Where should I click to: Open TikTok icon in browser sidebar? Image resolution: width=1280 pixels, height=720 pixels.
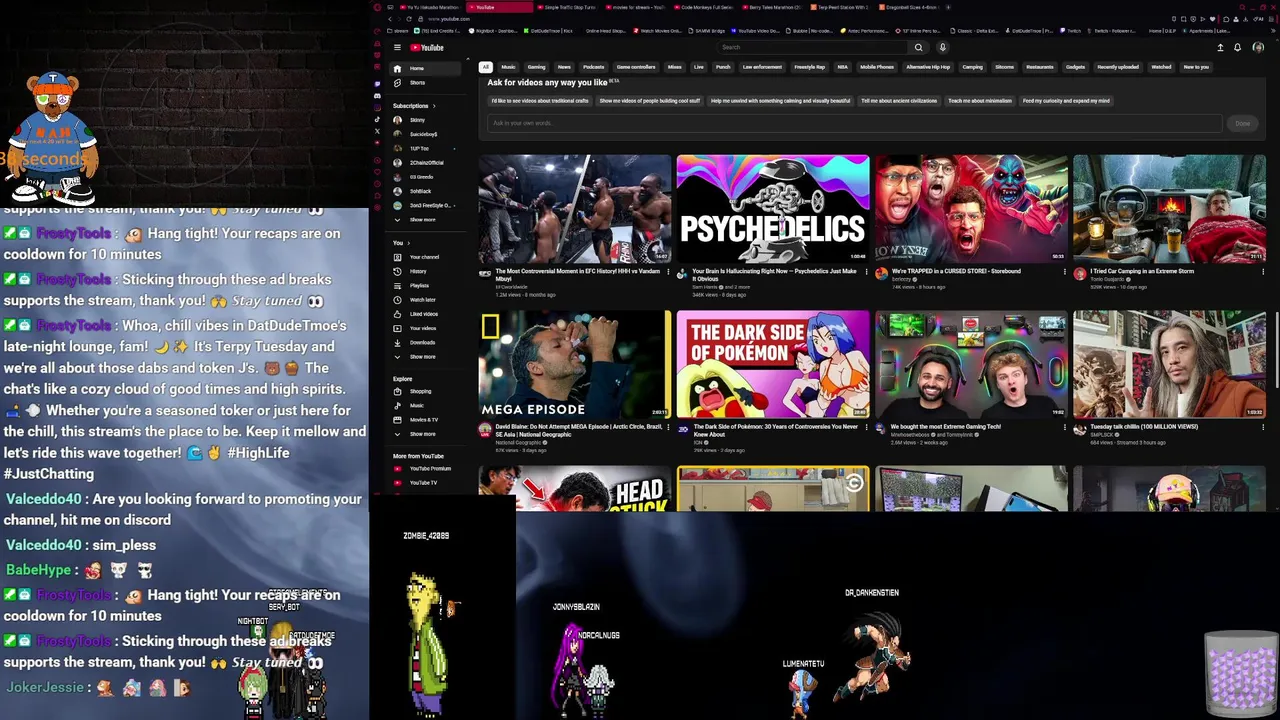[377, 120]
